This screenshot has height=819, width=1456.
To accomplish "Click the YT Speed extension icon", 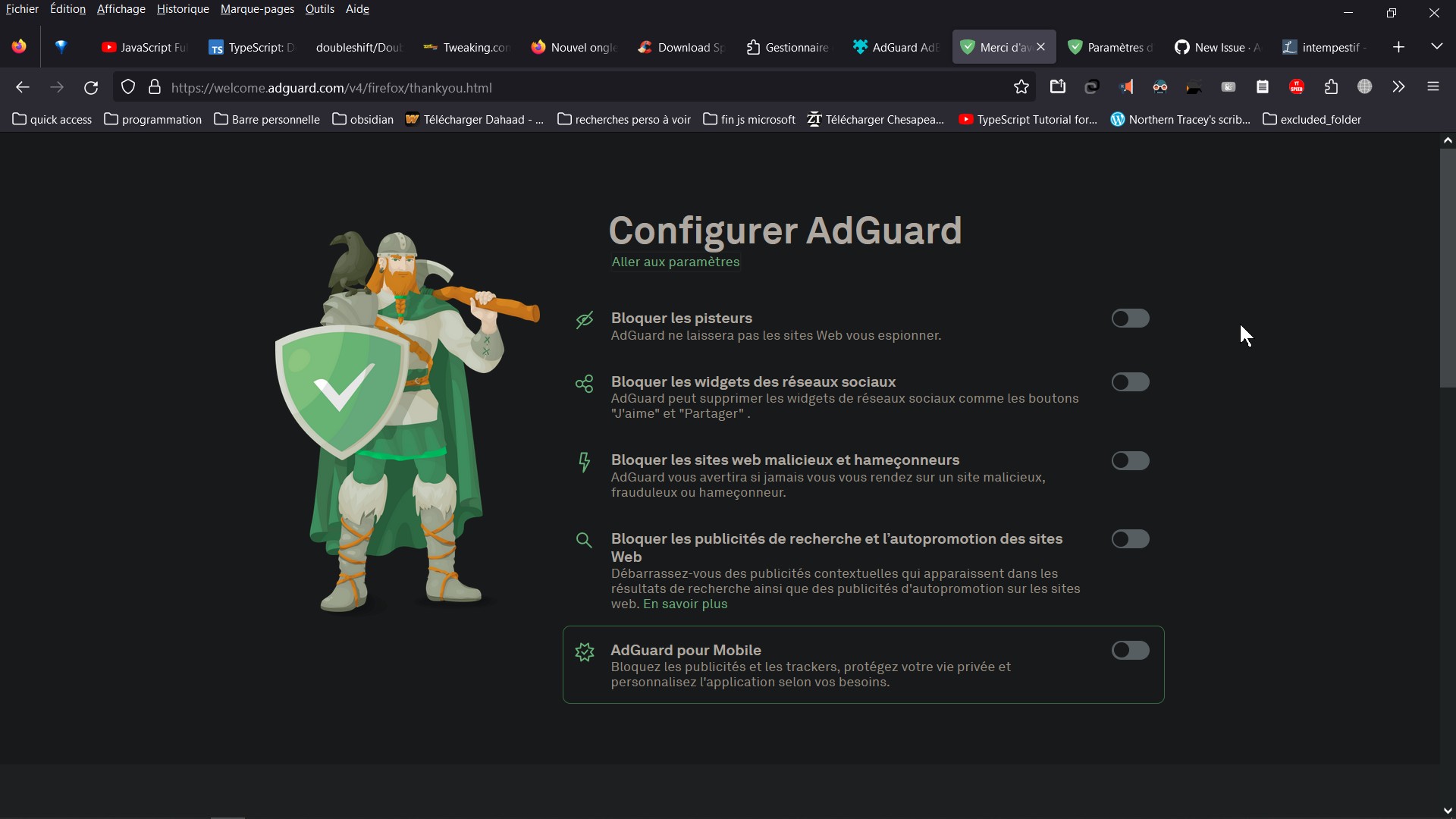I will [1297, 86].
